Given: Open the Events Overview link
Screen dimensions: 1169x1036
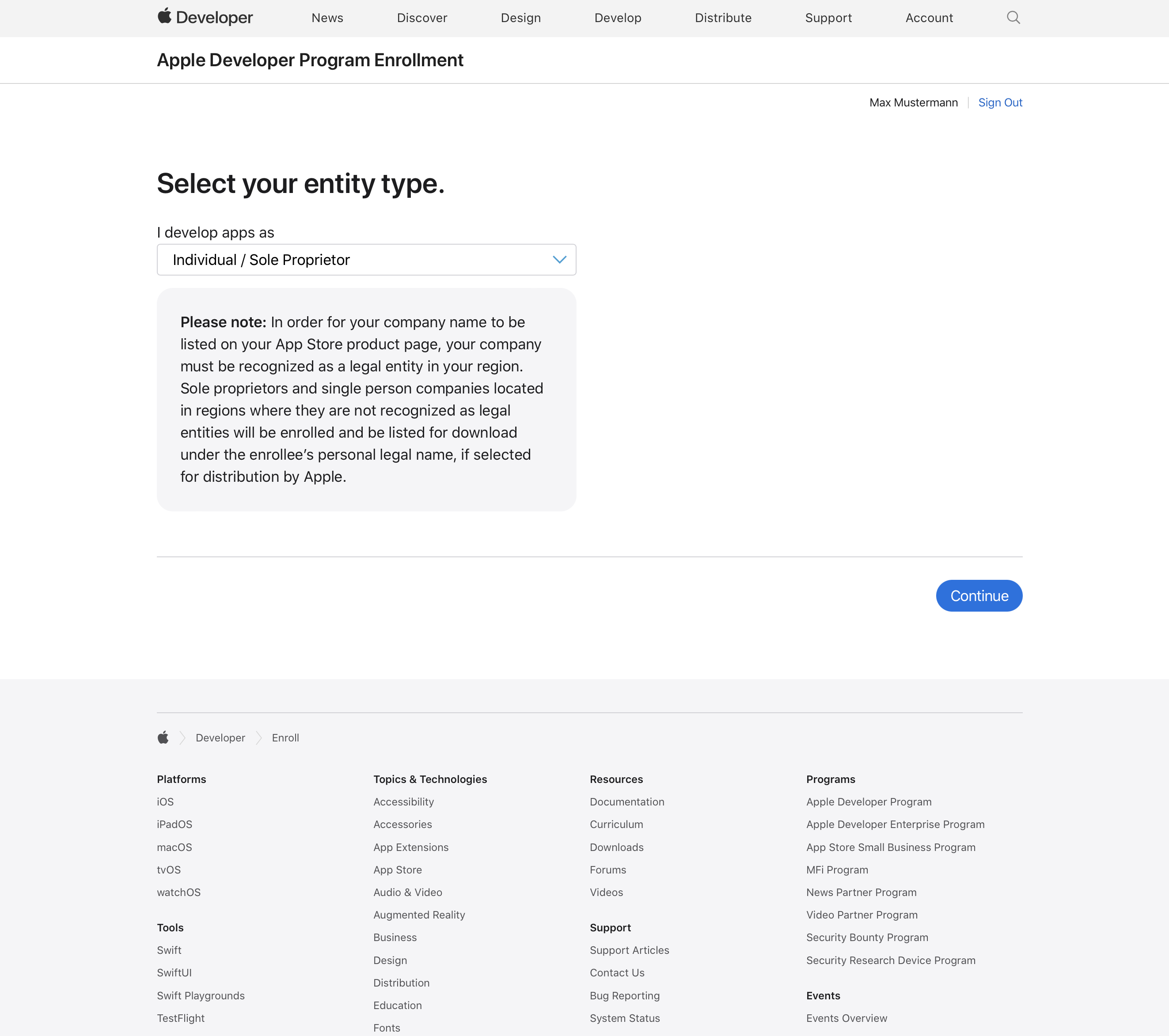Looking at the screenshot, I should 846,1018.
